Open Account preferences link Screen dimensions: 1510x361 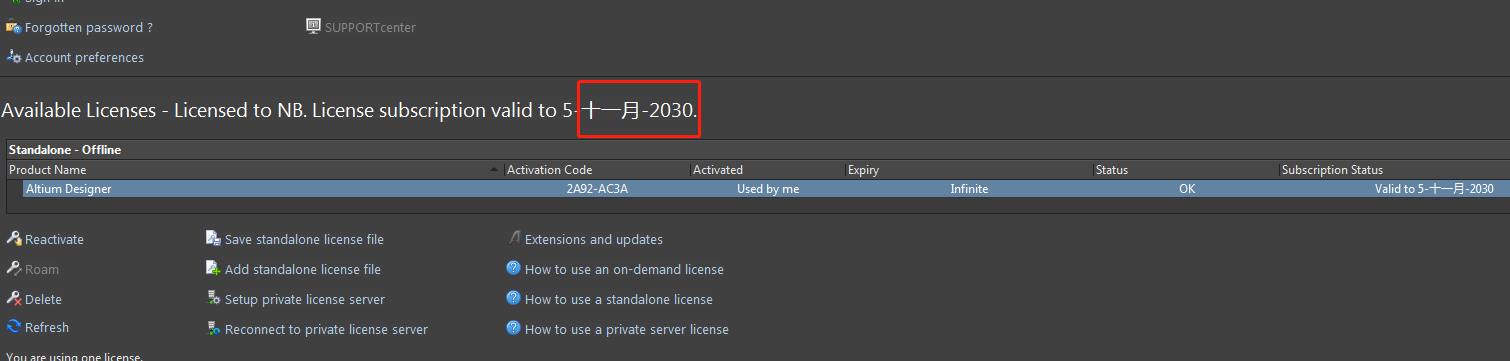[x=84, y=58]
